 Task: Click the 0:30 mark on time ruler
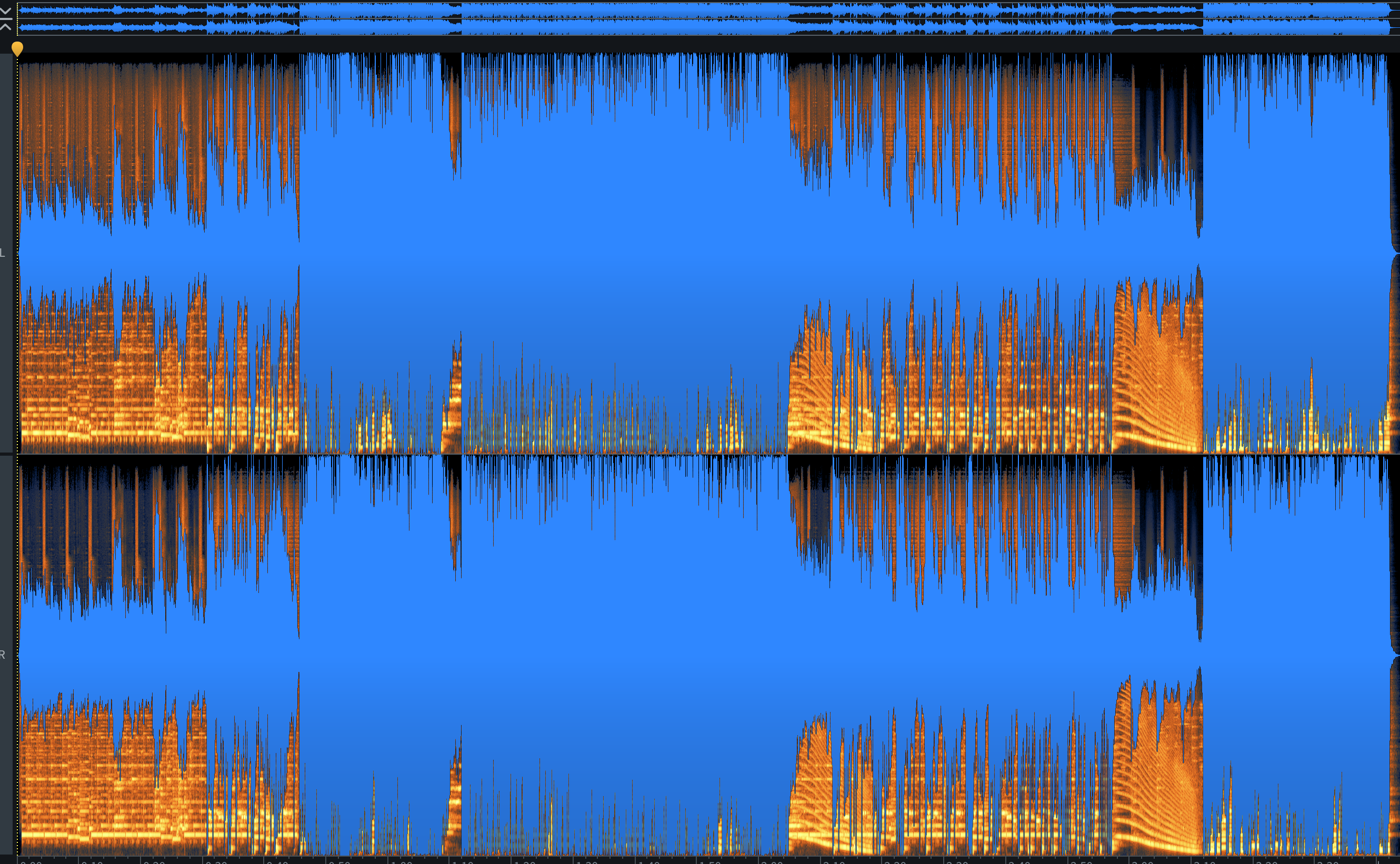click(216, 862)
